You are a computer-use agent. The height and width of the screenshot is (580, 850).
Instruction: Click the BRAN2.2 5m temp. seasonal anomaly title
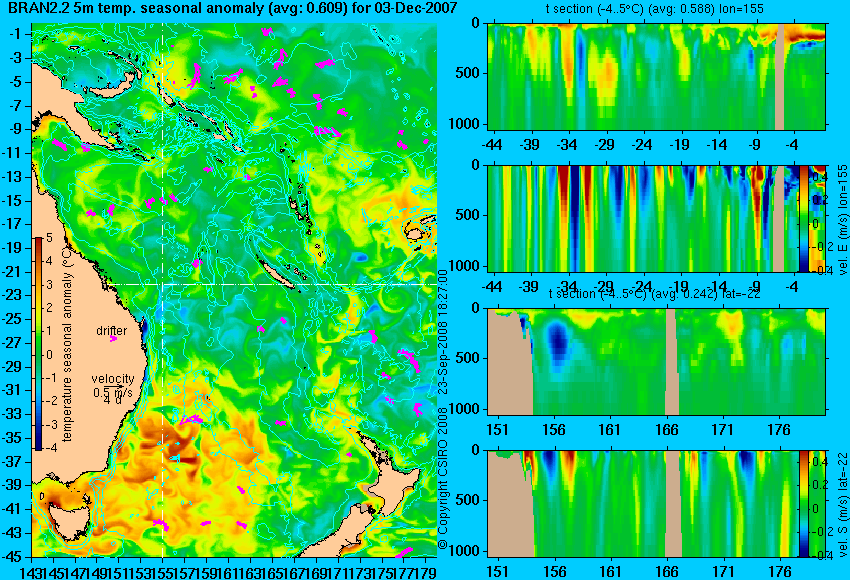(233, 8)
